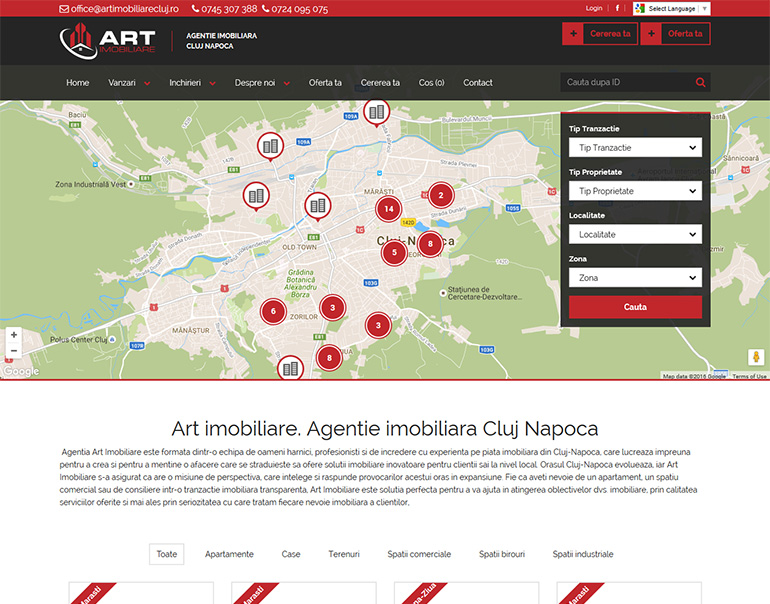
Task: Click the map cluster marker 5
Action: click(x=394, y=252)
